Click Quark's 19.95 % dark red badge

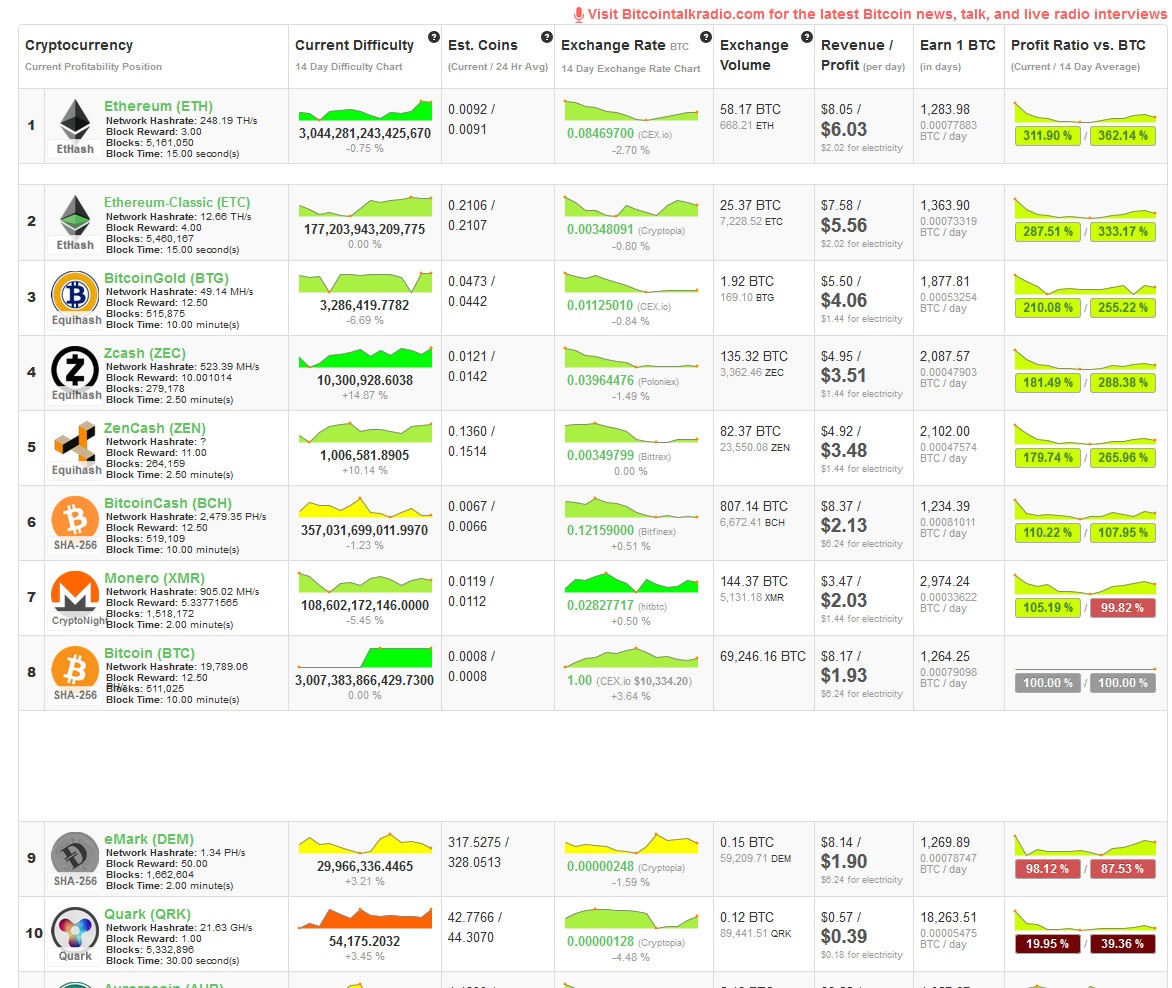[1047, 944]
